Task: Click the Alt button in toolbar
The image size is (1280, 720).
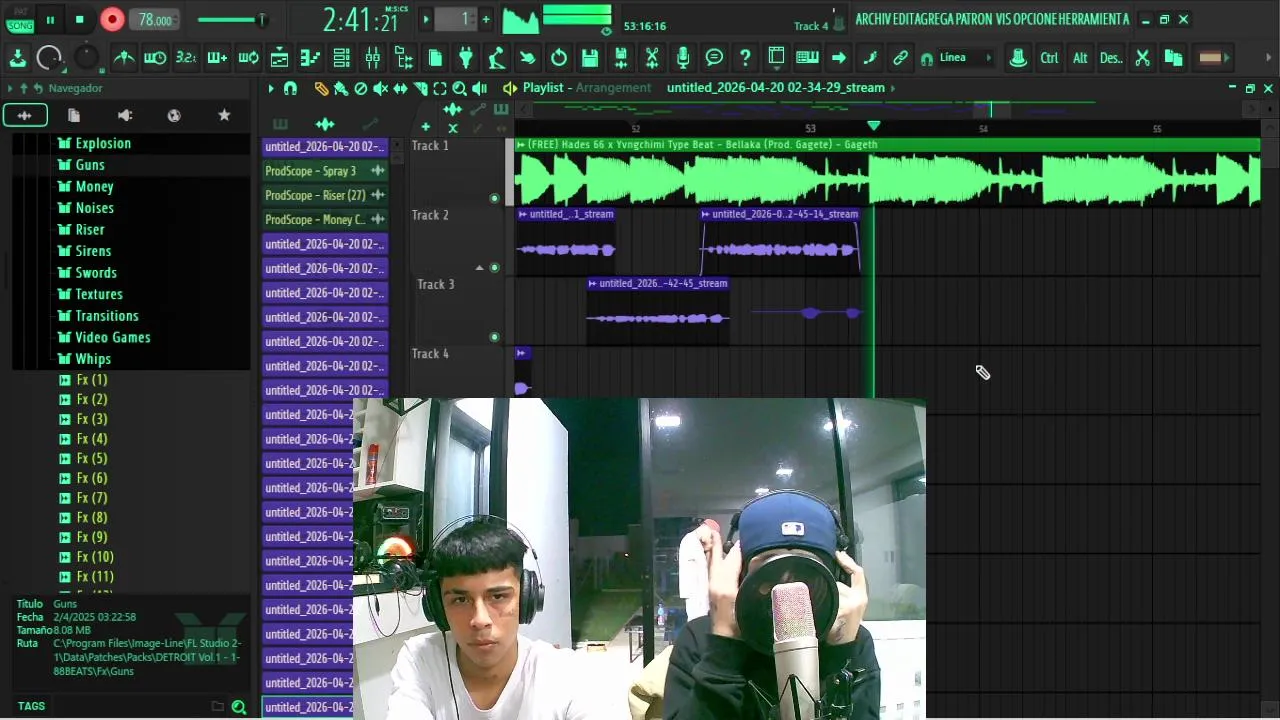Action: (1080, 58)
